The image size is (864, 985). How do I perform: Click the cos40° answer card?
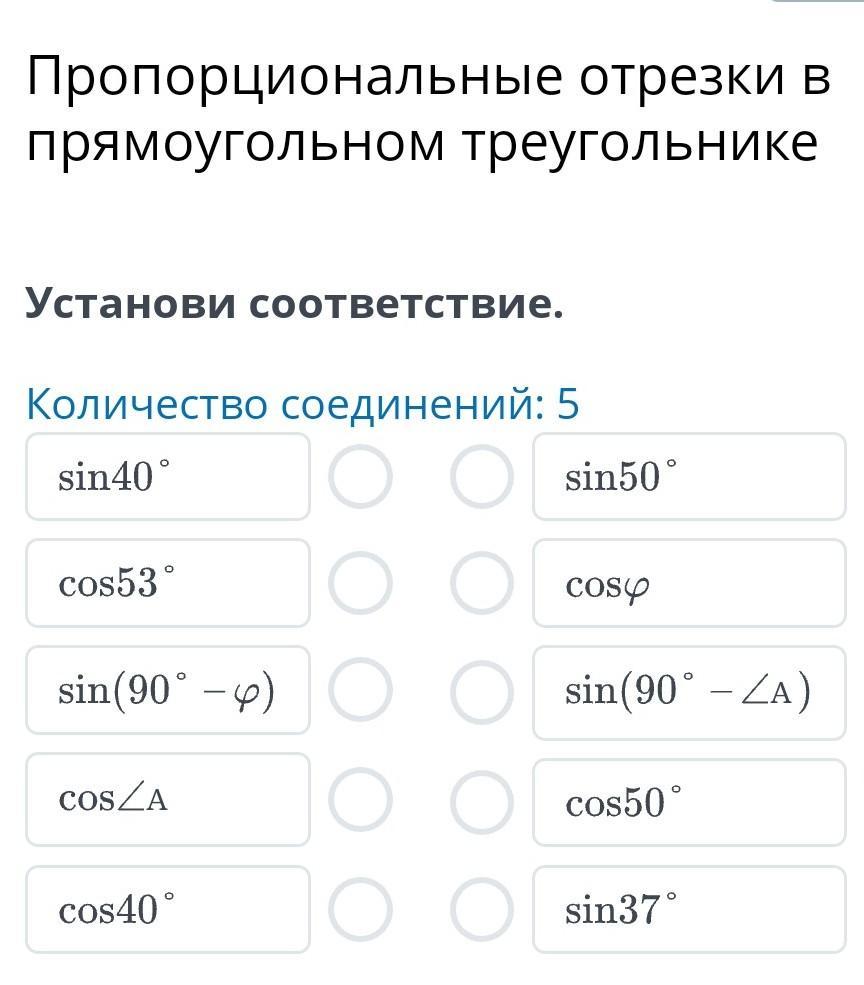[x=168, y=909]
